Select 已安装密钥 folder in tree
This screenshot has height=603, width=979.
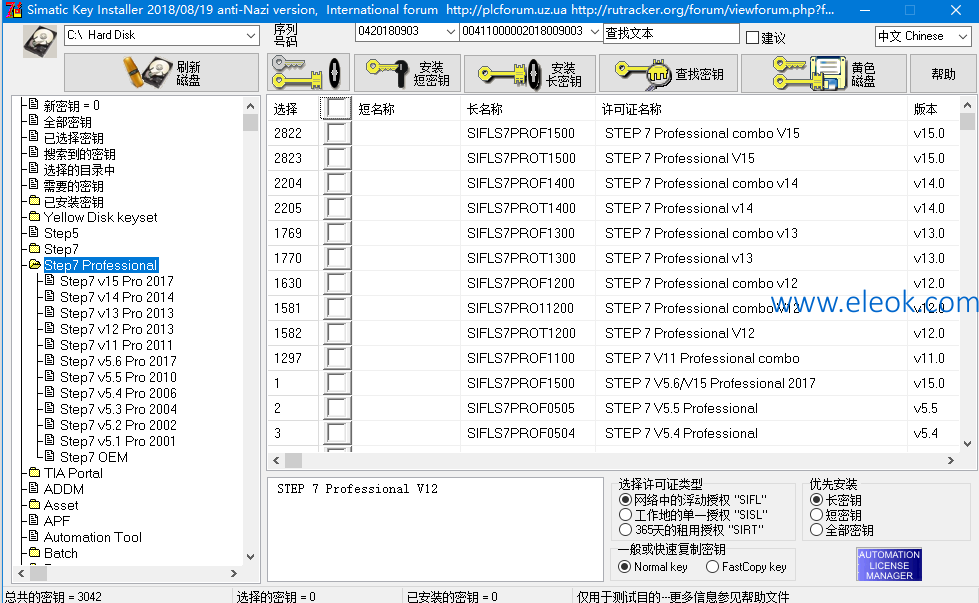coord(74,202)
